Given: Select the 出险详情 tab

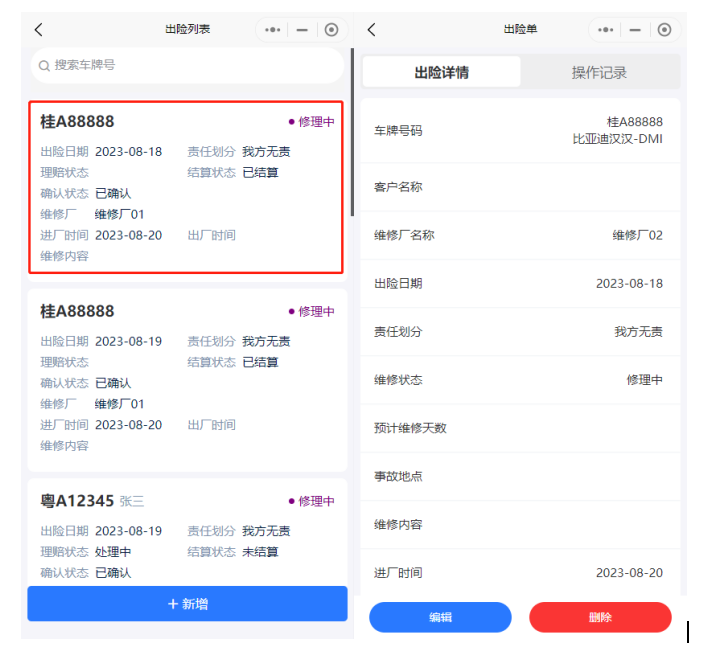Looking at the screenshot, I should tap(441, 72).
